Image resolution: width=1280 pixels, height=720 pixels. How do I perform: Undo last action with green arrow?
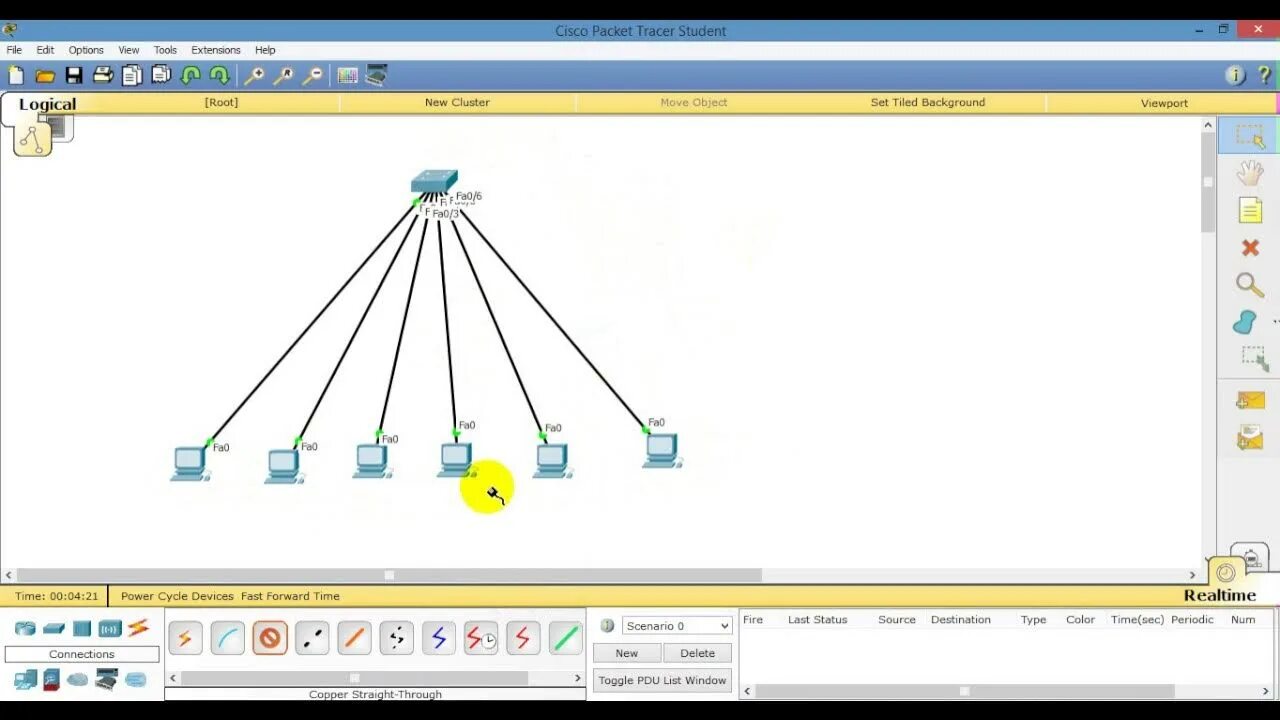click(190, 75)
